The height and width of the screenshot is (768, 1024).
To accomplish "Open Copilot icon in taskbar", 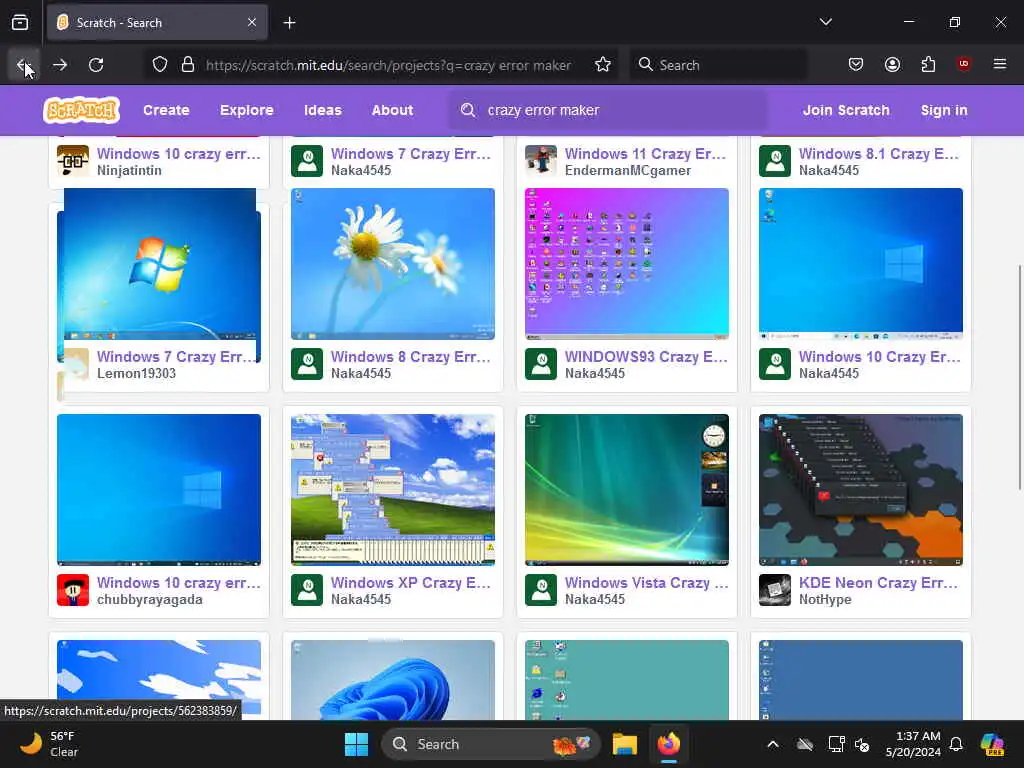I will point(993,744).
